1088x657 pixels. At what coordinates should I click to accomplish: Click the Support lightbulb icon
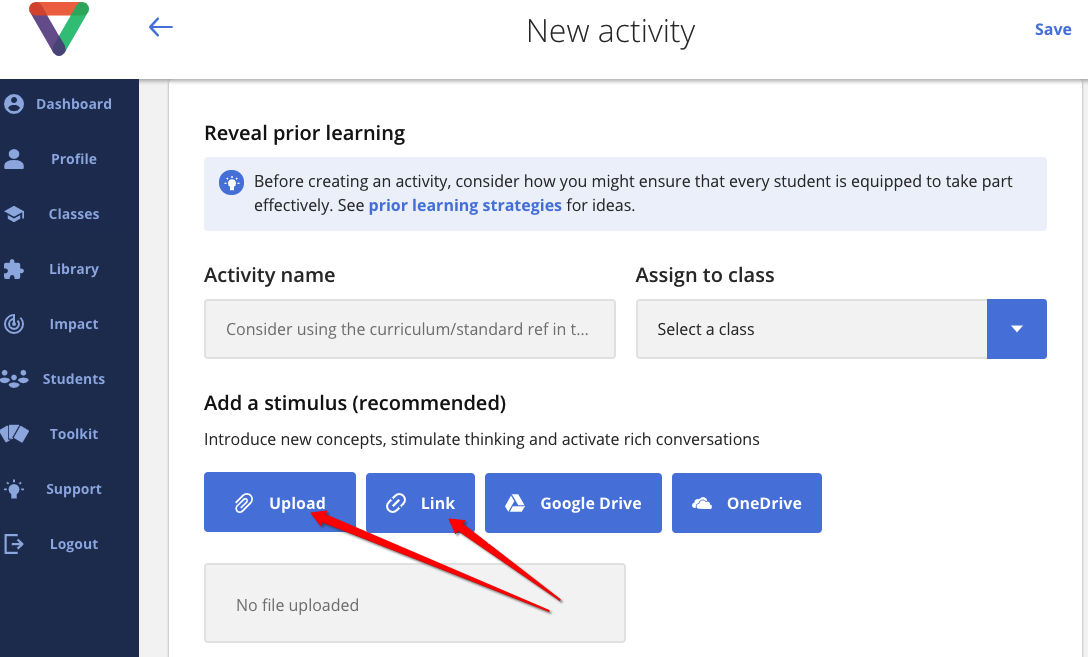tap(14, 489)
